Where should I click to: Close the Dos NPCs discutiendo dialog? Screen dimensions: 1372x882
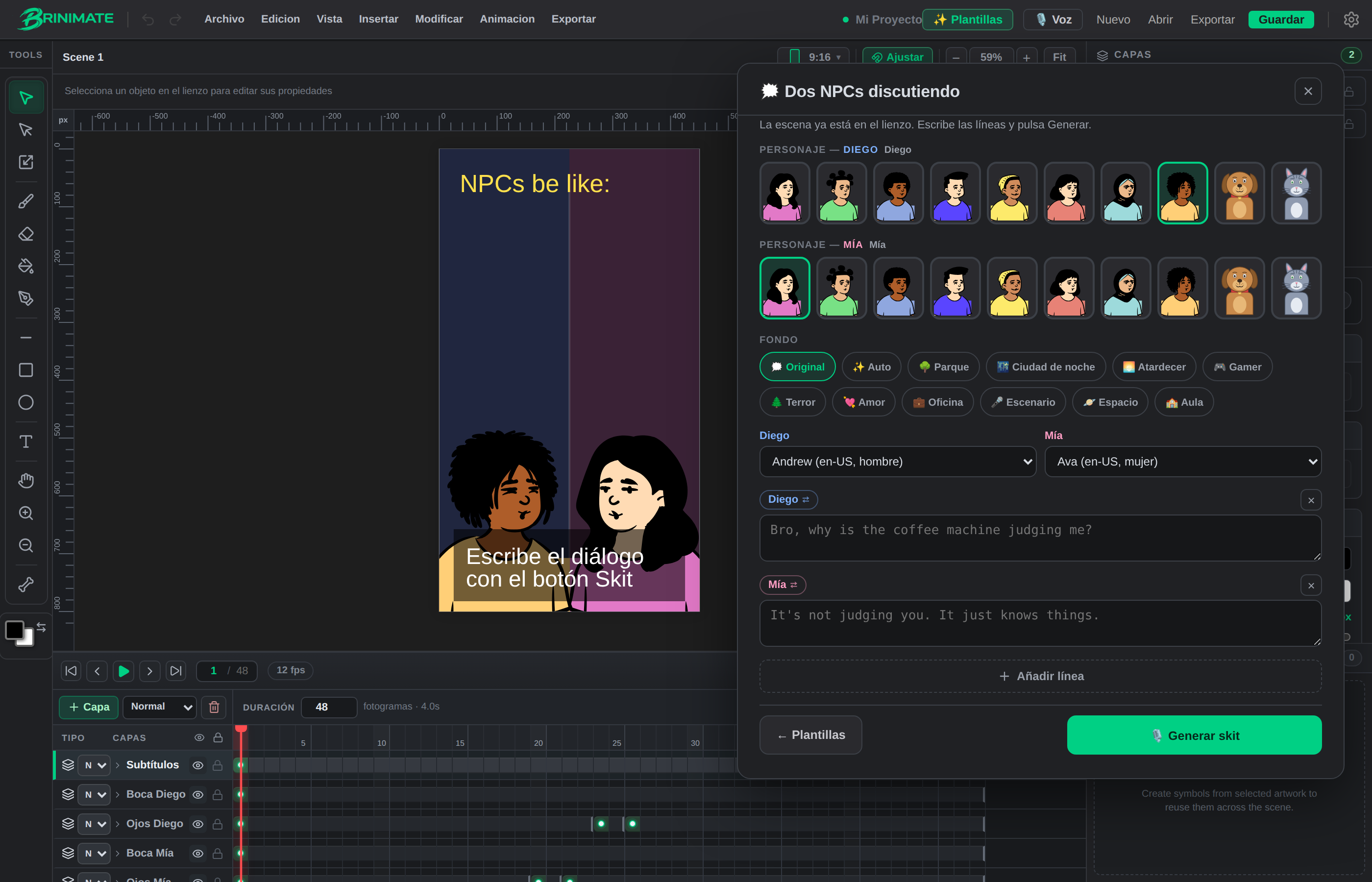pos(1308,91)
